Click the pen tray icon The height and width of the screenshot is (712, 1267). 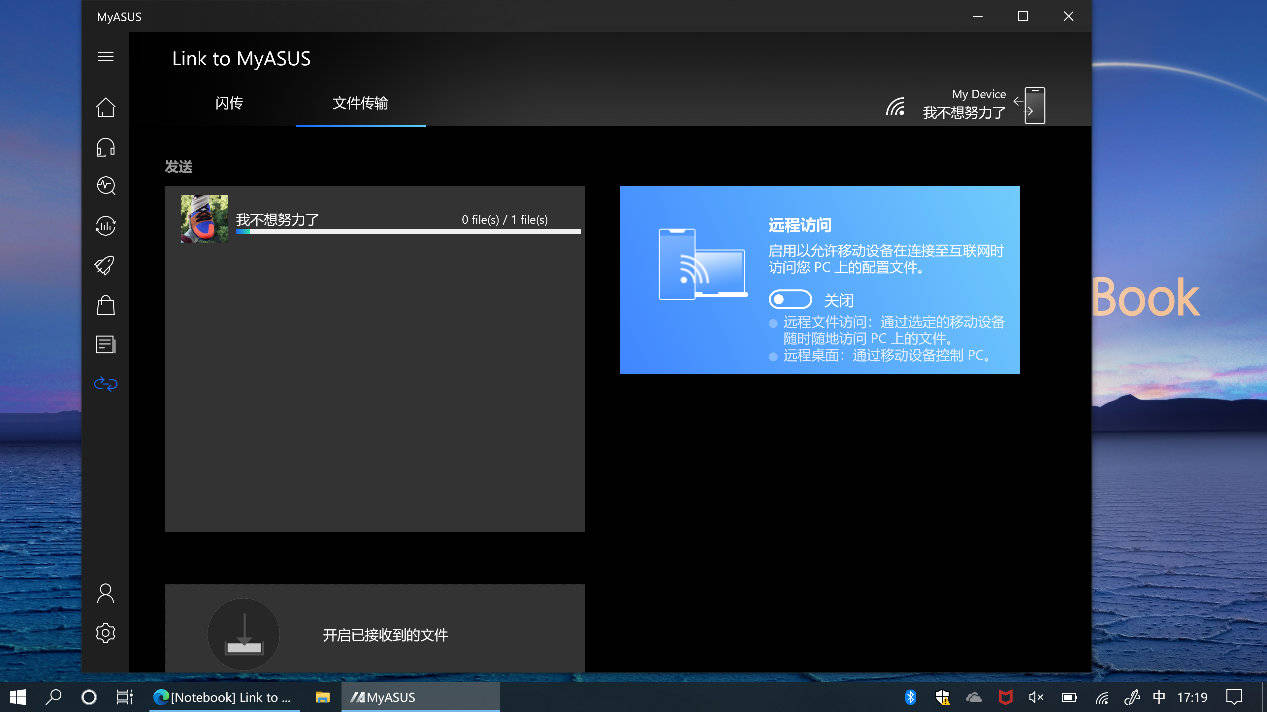pyautogui.click(x=1132, y=697)
